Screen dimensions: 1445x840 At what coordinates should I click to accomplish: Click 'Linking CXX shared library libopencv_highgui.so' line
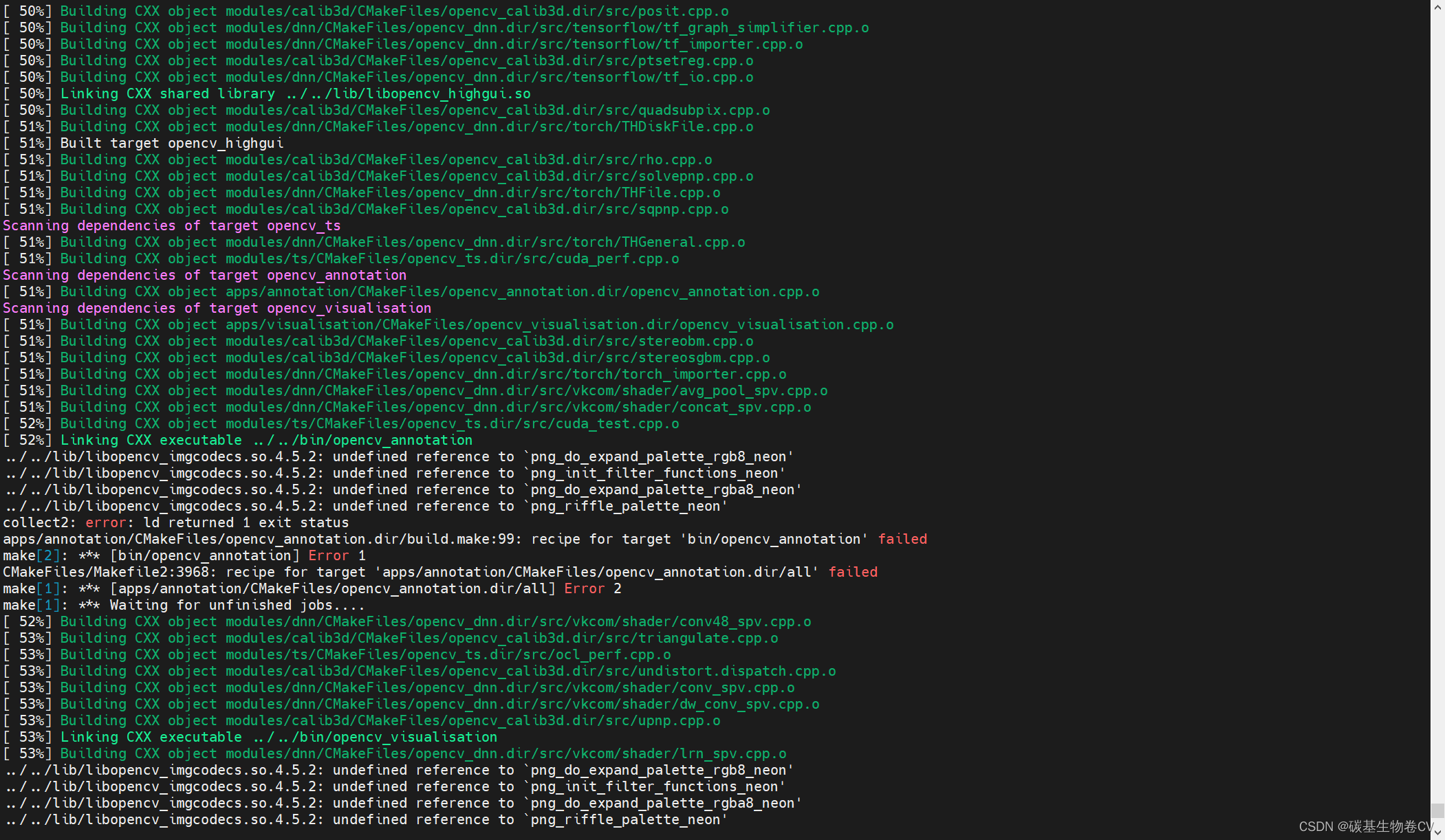click(x=267, y=93)
